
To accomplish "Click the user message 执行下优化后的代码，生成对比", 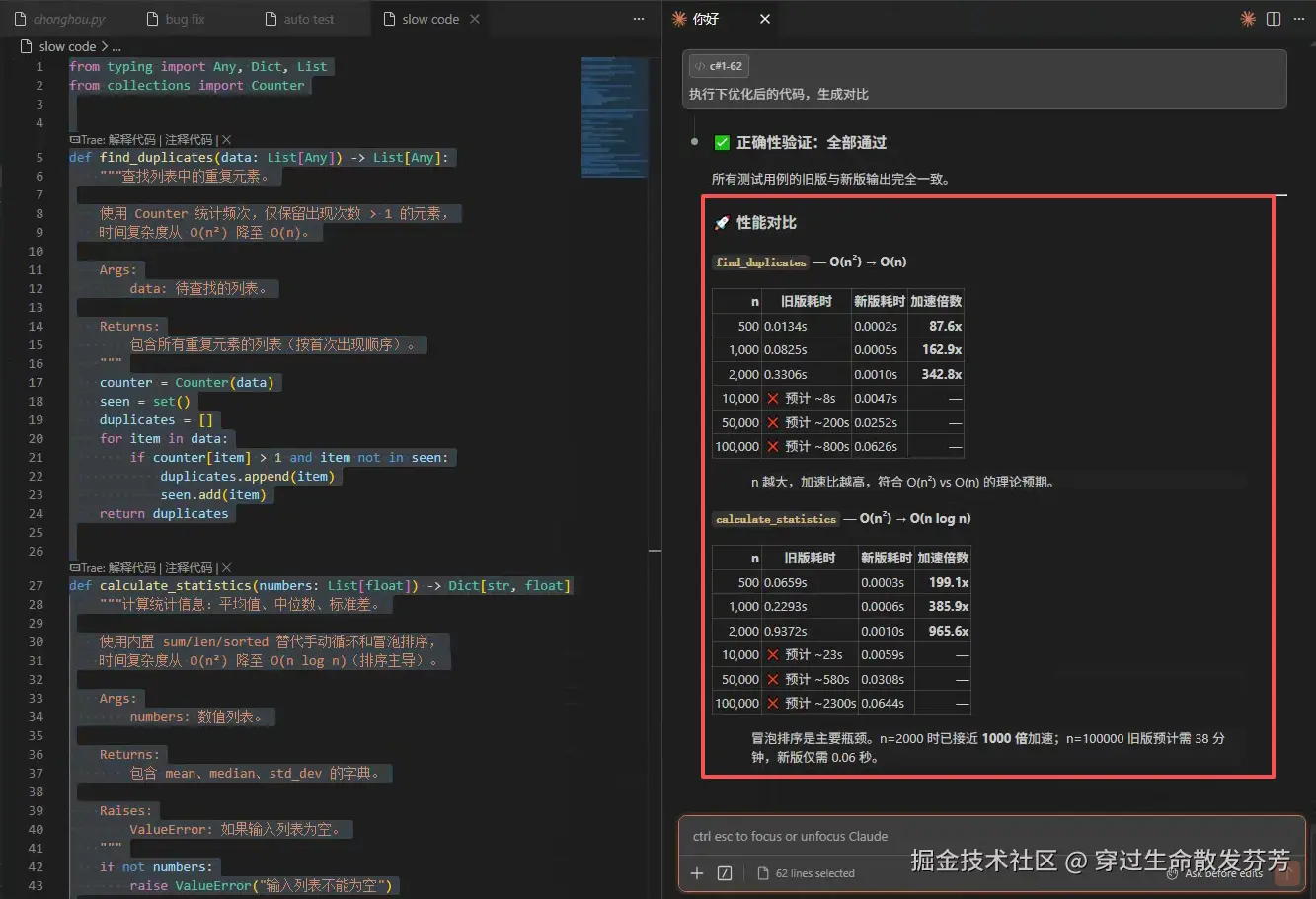I will (x=779, y=95).
